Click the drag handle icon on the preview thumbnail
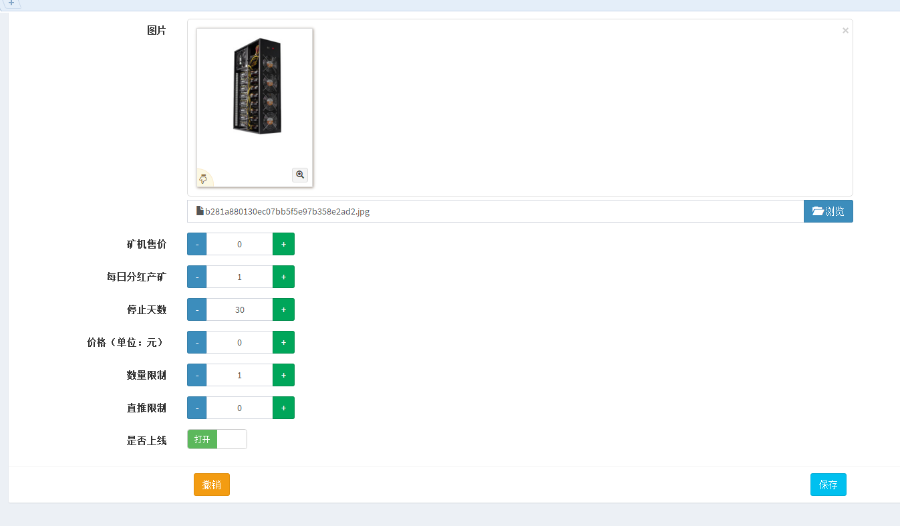Screen dimensions: 900x526 (x=203, y=179)
